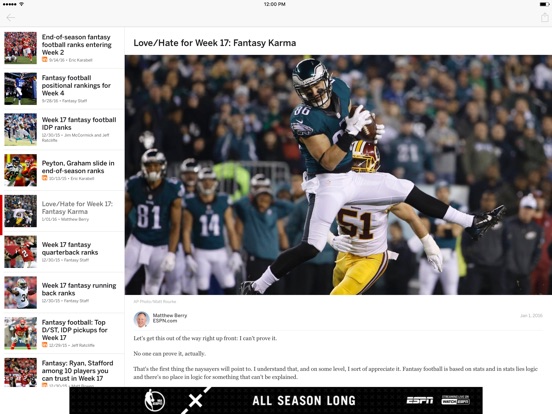552x414 pixels.
Task: Select Love/Hate for Week 17 sidebar item
Action: point(63,211)
